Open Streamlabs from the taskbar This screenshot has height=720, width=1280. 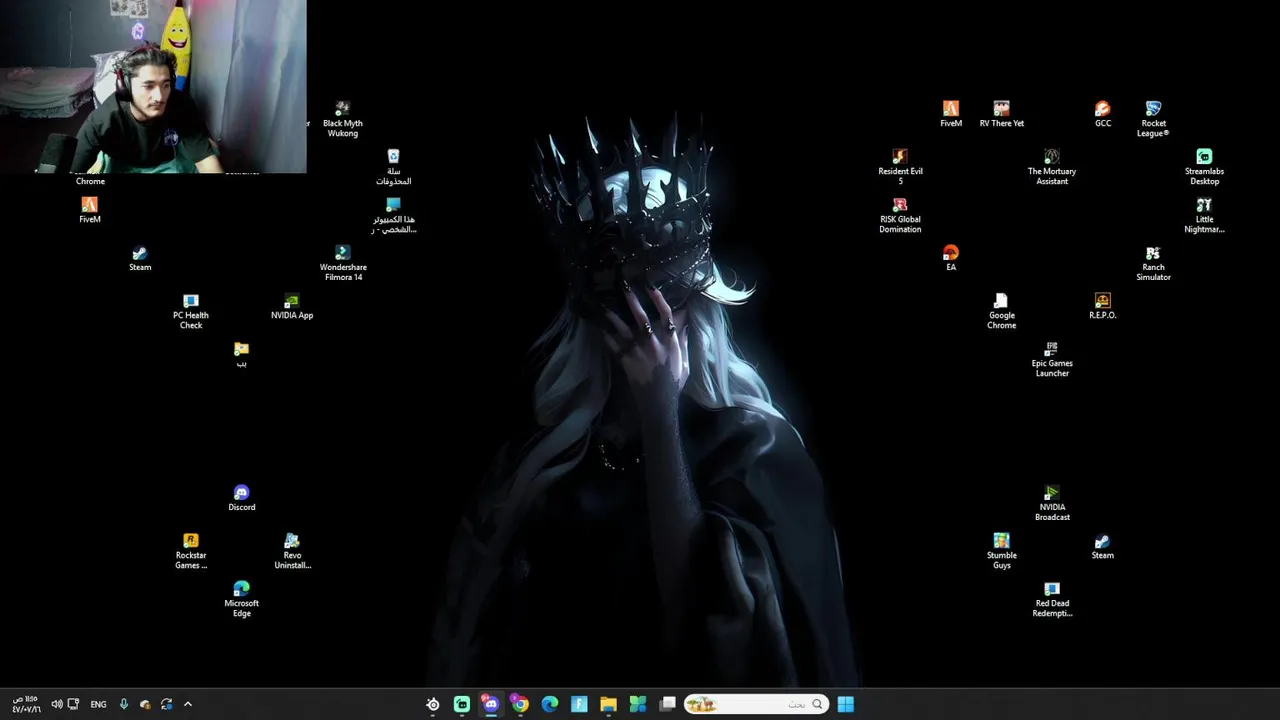point(462,704)
